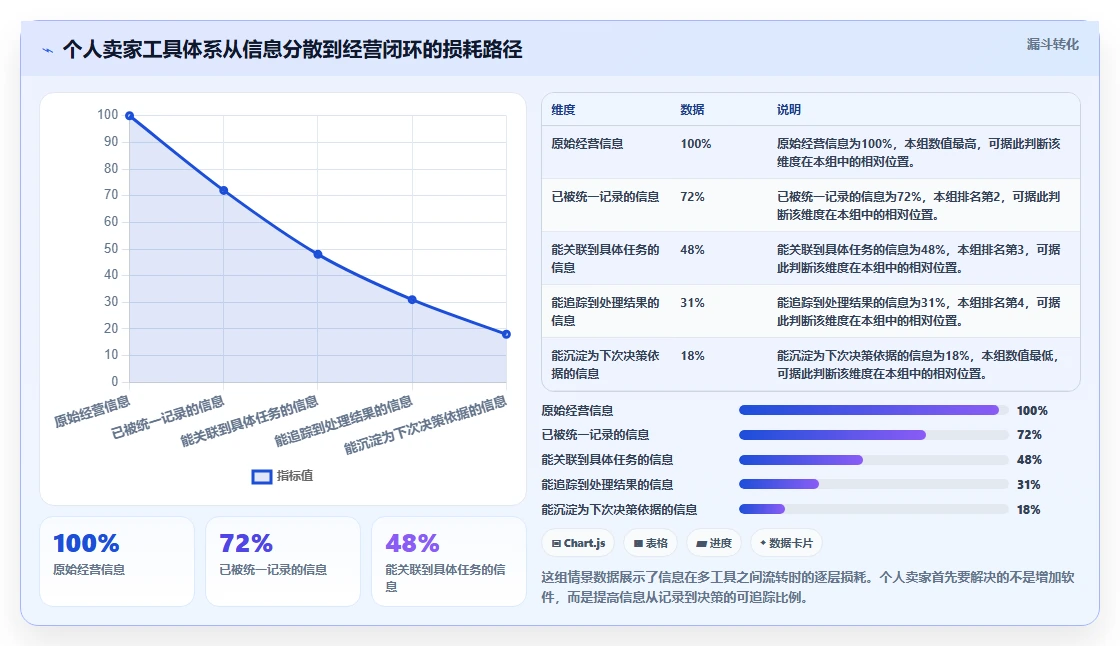Select the 进度 tag
The width and height of the screenshot is (1120, 646).
(x=714, y=543)
